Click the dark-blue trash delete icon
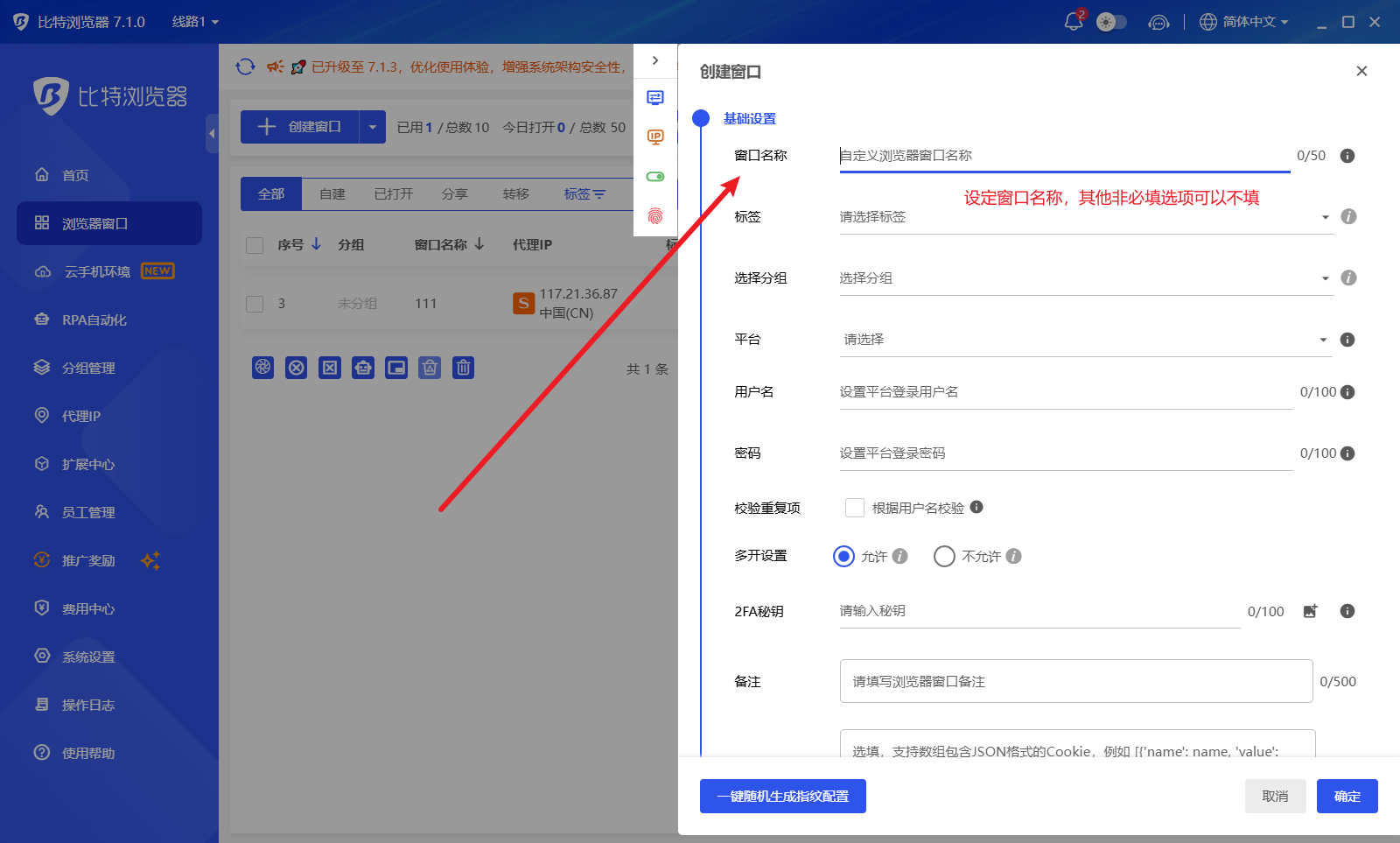The height and width of the screenshot is (843, 1400). 463,368
